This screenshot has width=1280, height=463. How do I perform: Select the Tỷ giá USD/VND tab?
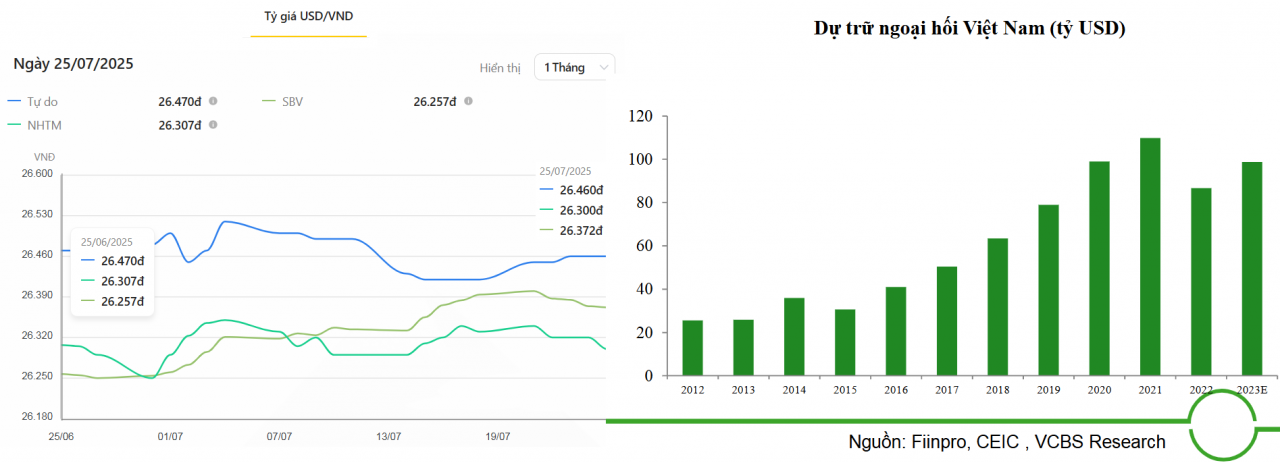(308, 19)
